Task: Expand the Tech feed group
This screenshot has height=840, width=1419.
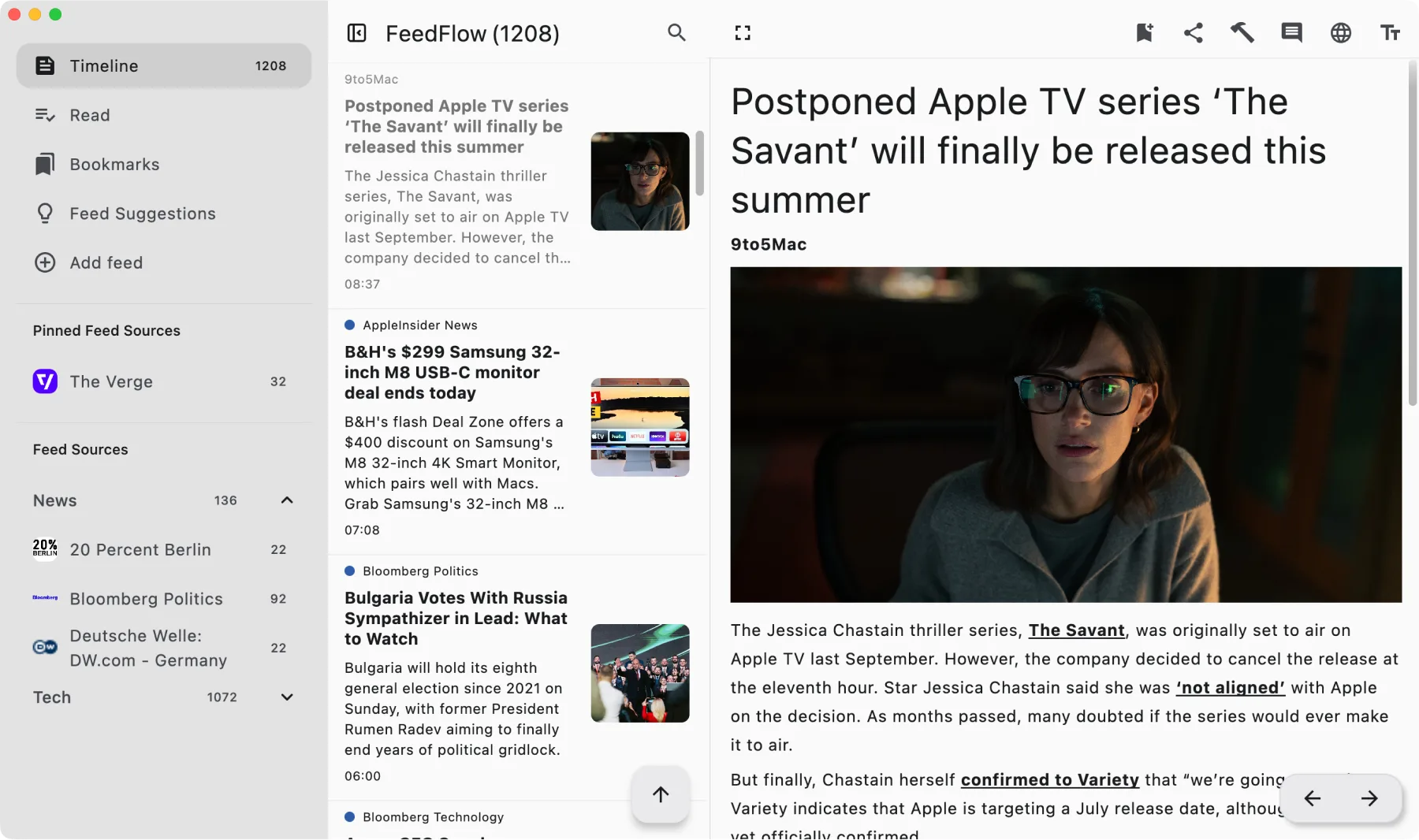Action: [x=286, y=697]
